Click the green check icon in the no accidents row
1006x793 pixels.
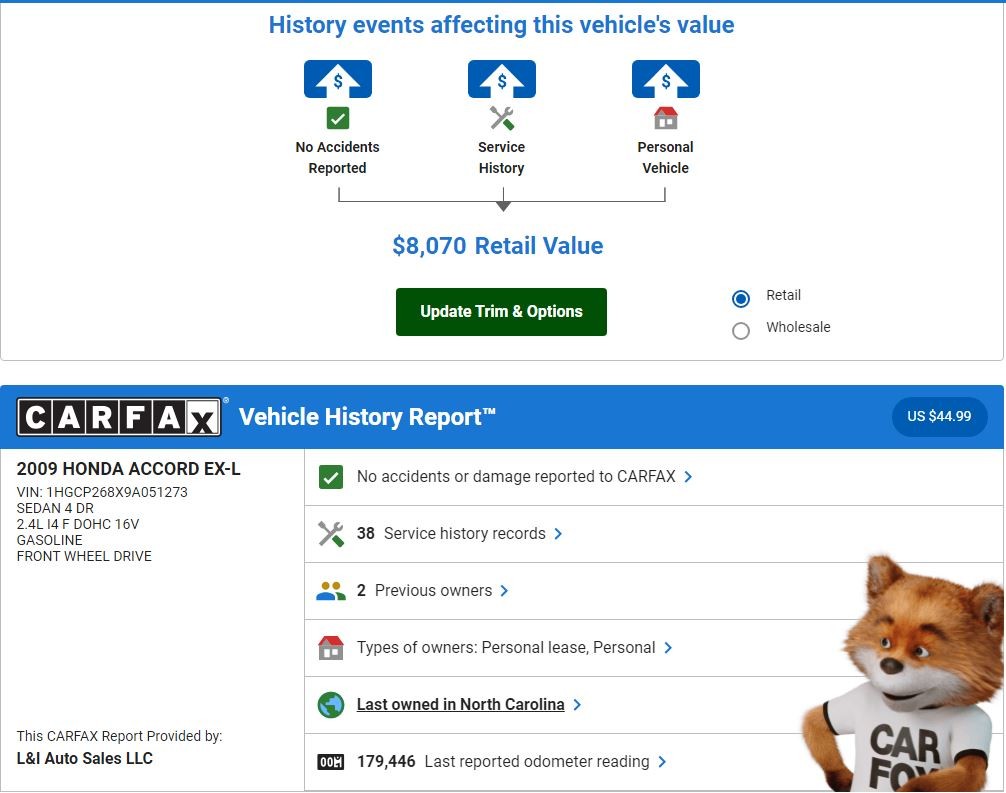(x=330, y=477)
